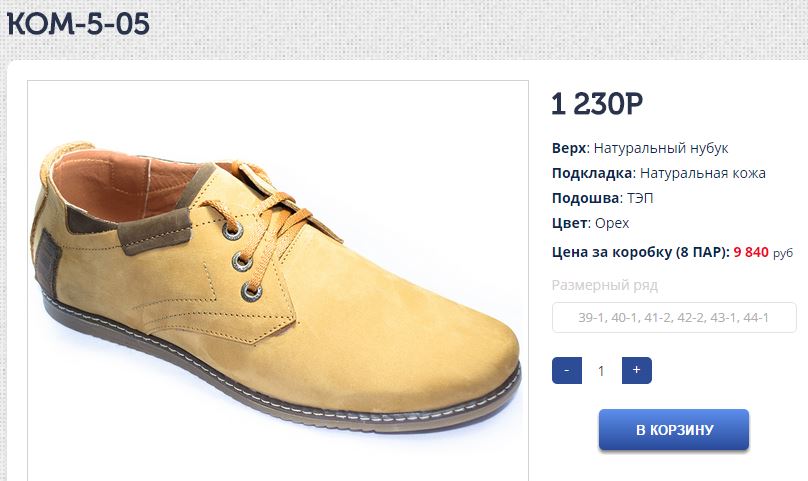This screenshot has height=481, width=808.
Task: Click the metal eyelets on the shoe
Action: click(241, 260)
